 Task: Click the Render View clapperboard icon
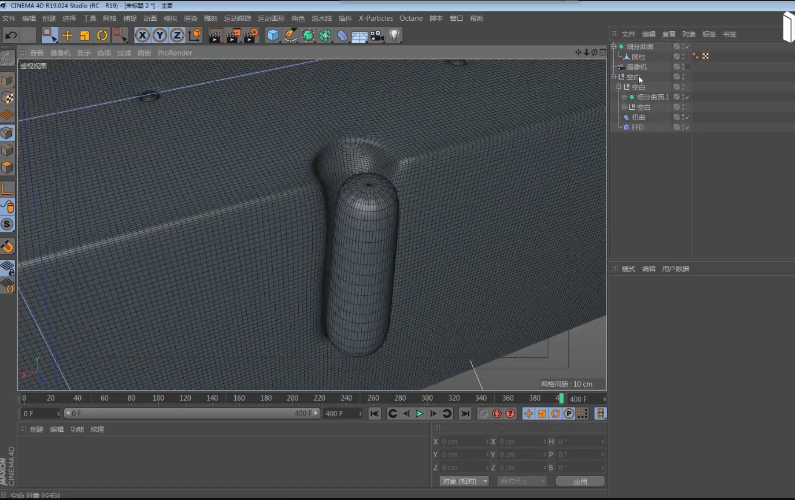[x=214, y=35]
